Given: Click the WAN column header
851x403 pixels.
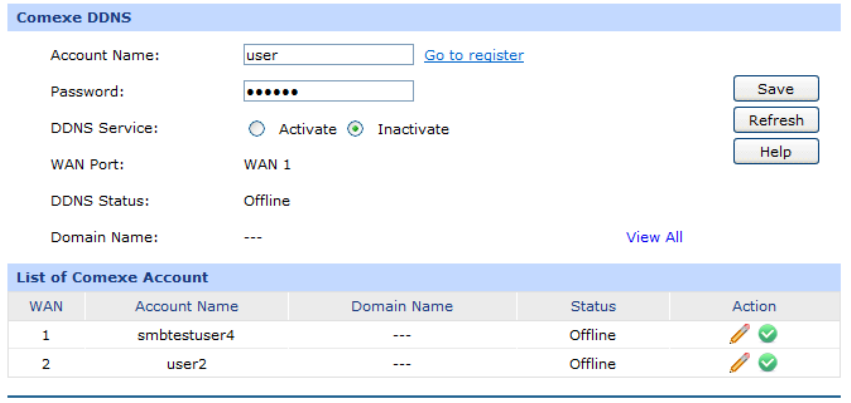Looking at the screenshot, I should pos(46,306).
